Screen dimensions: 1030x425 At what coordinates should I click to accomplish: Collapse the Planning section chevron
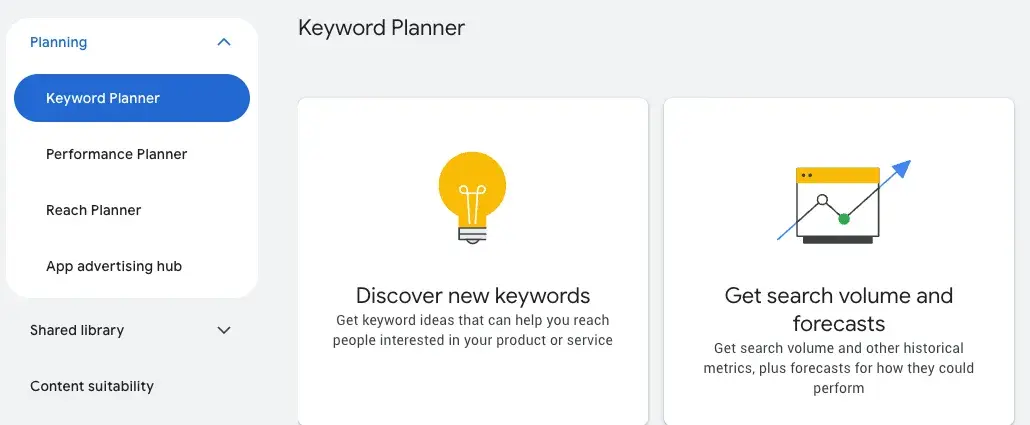[x=224, y=42]
